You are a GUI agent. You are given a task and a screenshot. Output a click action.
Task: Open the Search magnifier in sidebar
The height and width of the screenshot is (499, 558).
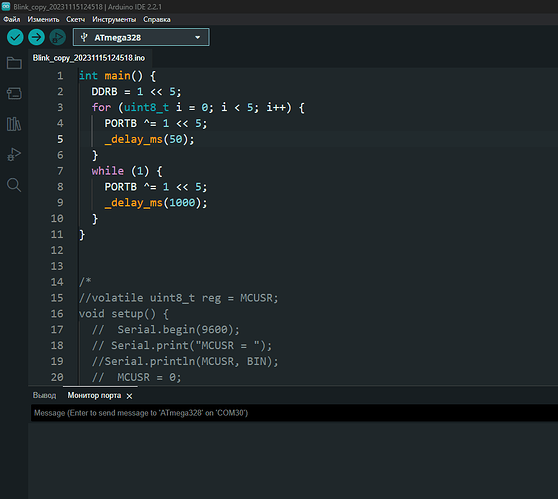coord(14,185)
